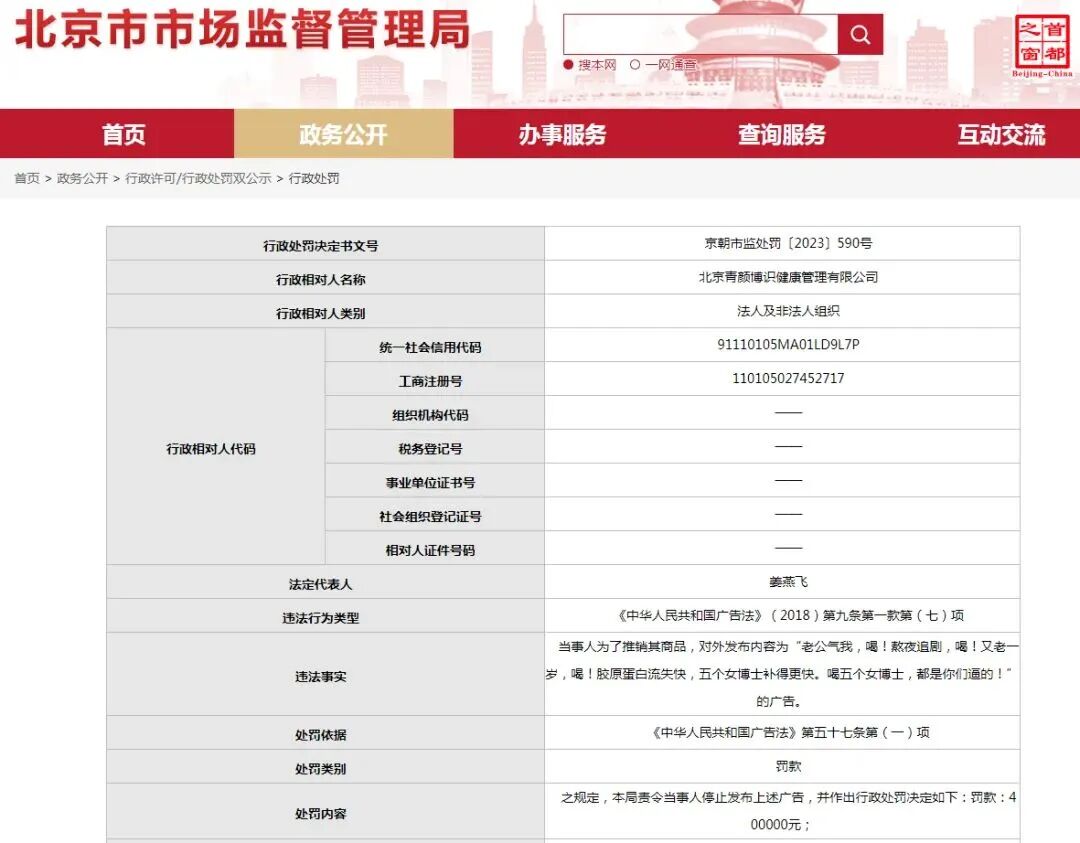Click the 相对人证件号码 label cell
The image size is (1080, 843).
point(435,548)
